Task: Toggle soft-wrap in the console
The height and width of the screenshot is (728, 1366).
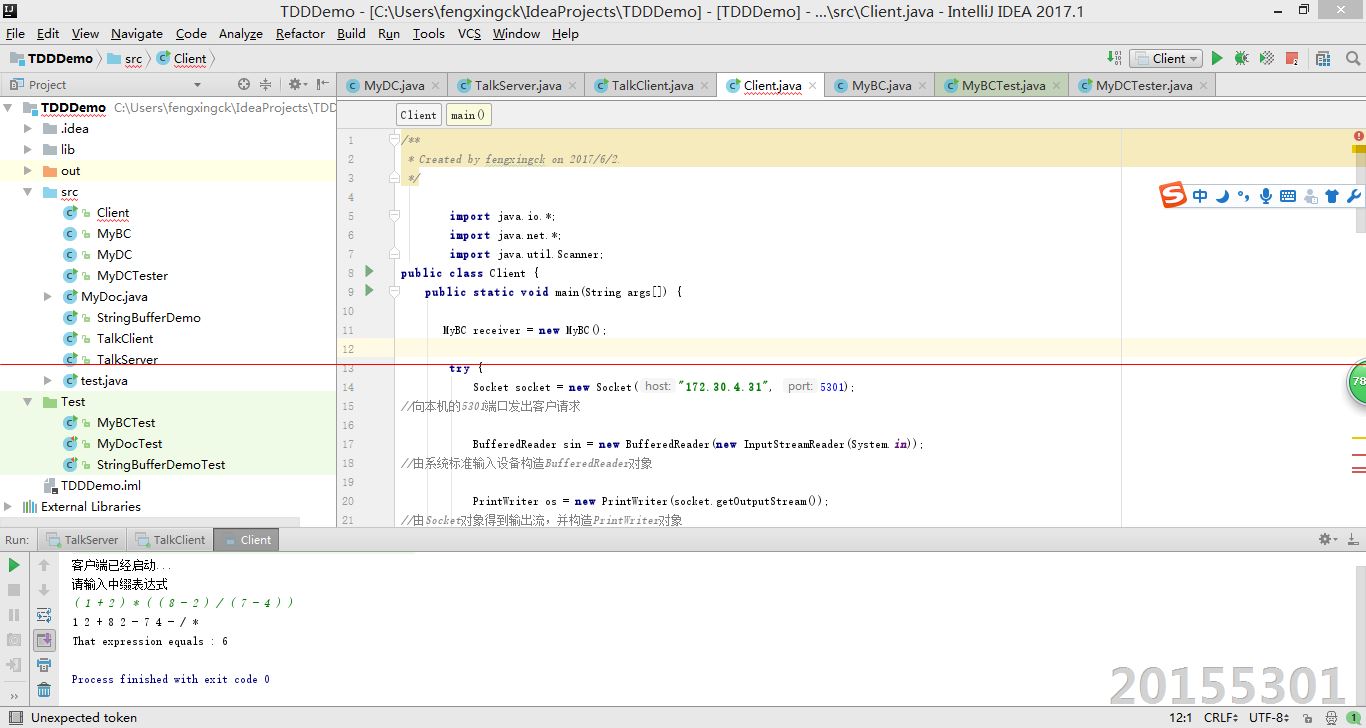Action: click(x=44, y=615)
